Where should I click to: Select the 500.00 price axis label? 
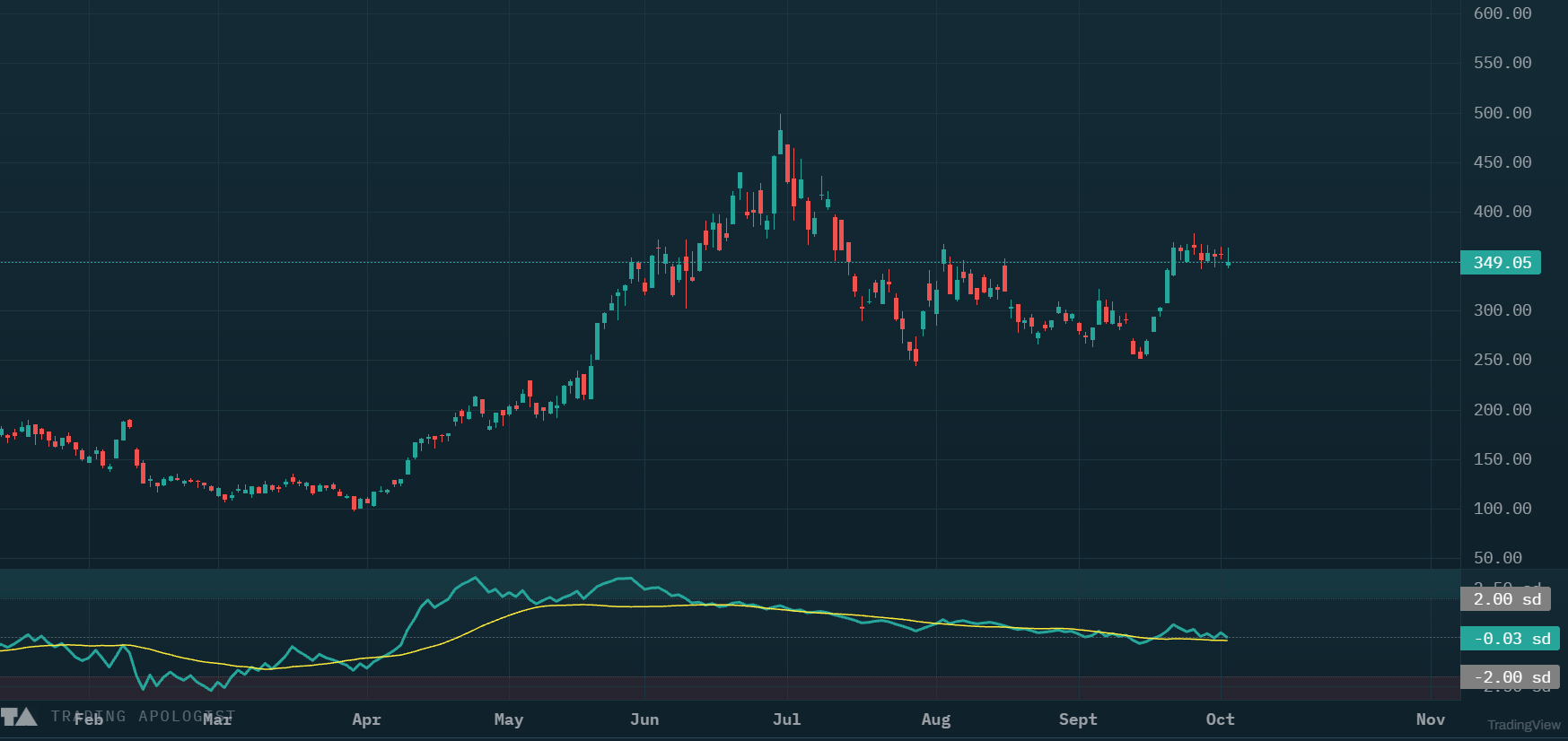(x=1502, y=113)
